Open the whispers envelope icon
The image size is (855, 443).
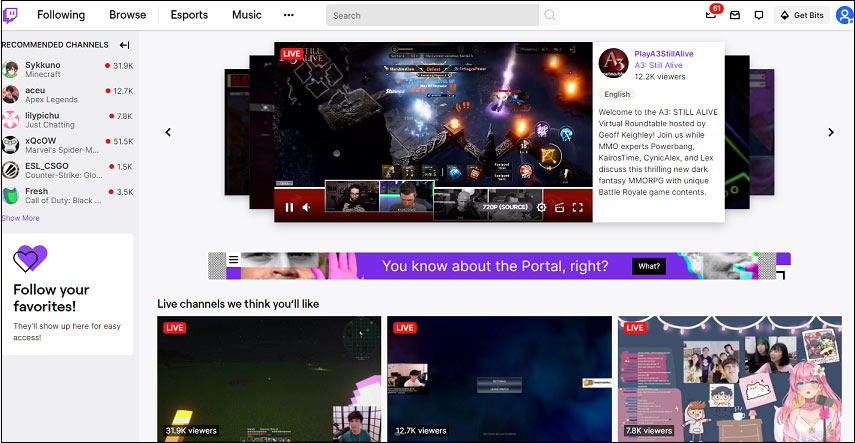[x=735, y=15]
